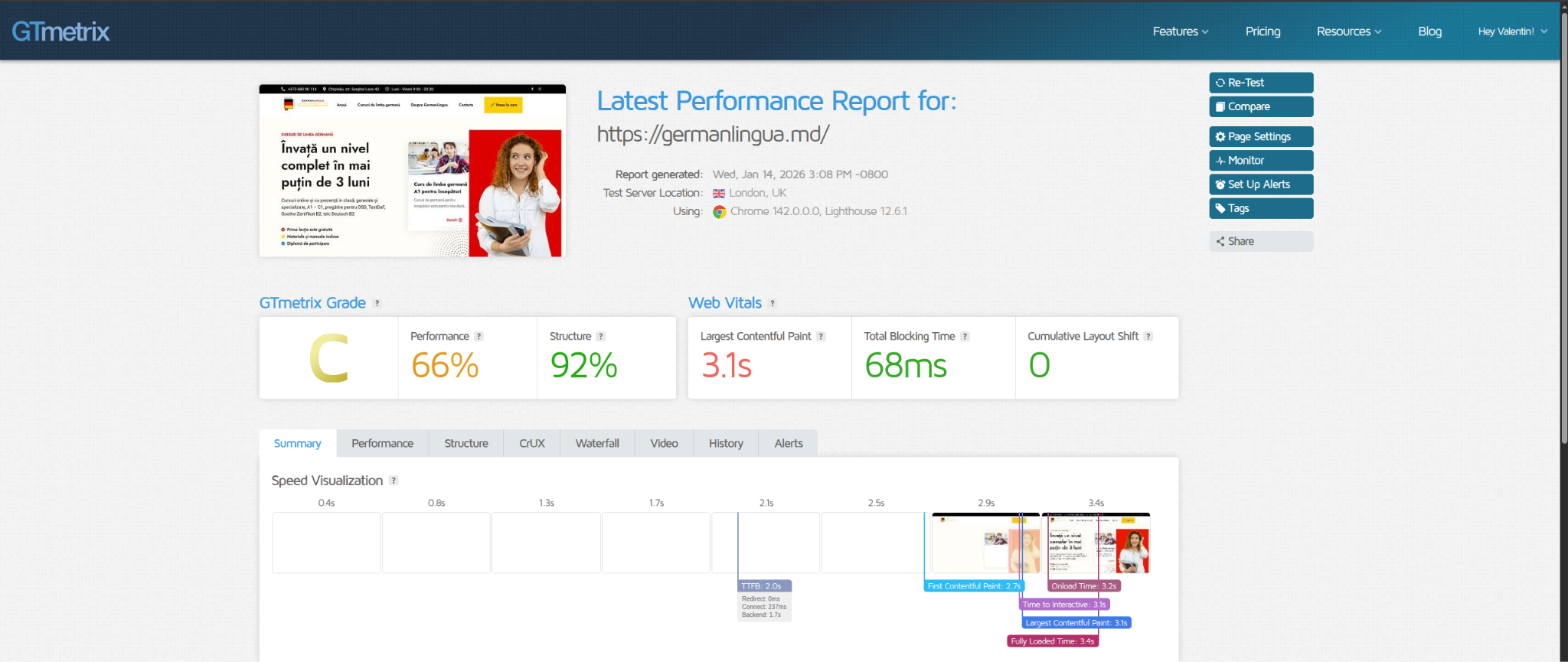The width and height of the screenshot is (1568, 662).
Task: Open the Performance score help icon
Action: (479, 337)
